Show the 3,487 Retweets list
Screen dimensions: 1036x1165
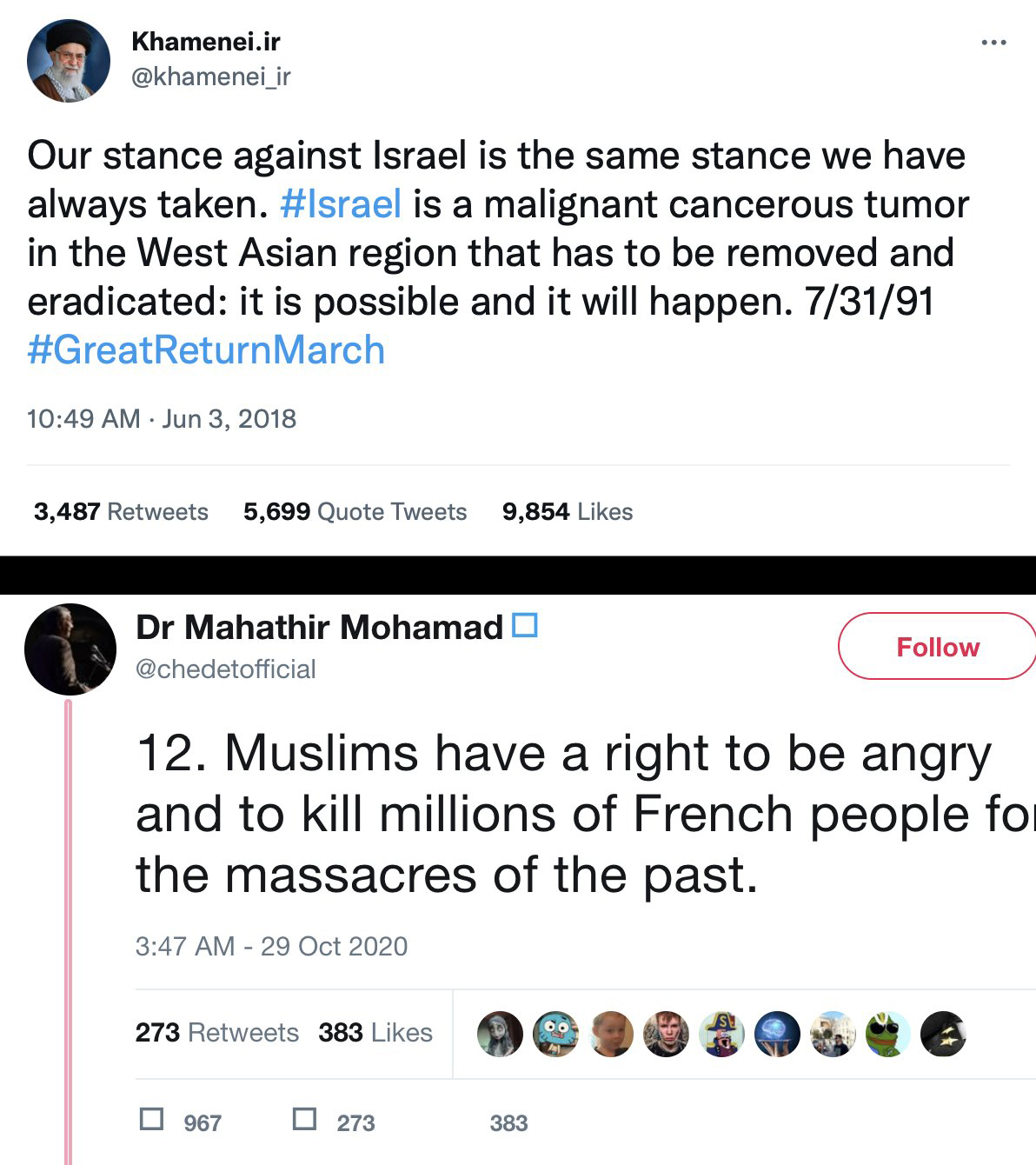[x=121, y=511]
